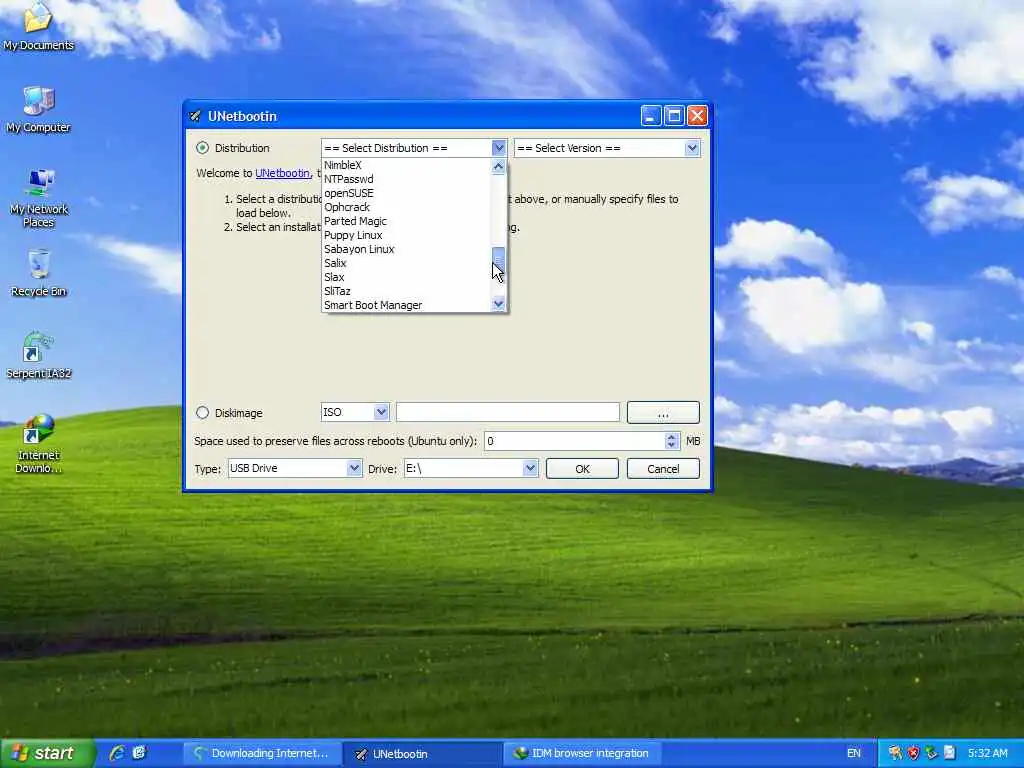
Task: Click the second quick launch icon
Action: tap(139, 753)
